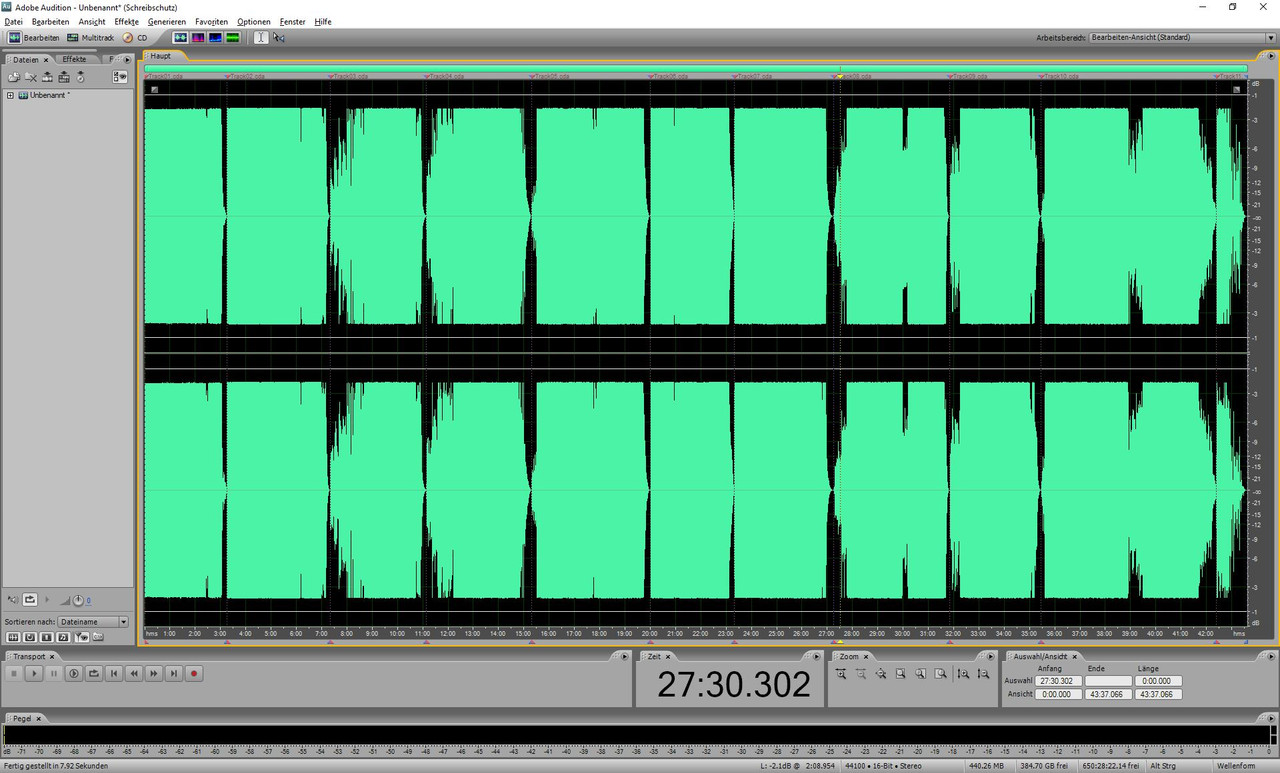The image size is (1280, 773).
Task: Click the zoom out full both axes icon
Action: pyautogui.click(x=881, y=673)
